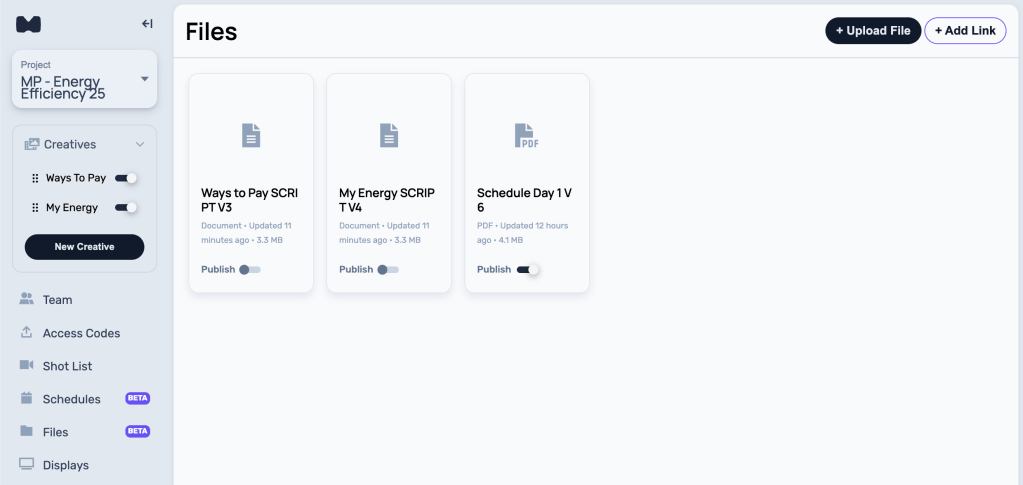The image size is (1023, 485).
Task: Toggle the Ways To Pay creative switch
Action: tap(126, 178)
